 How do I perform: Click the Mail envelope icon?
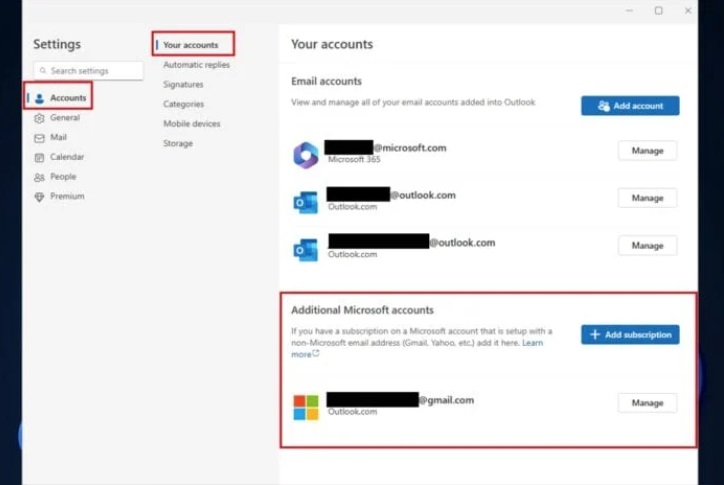[39, 138]
